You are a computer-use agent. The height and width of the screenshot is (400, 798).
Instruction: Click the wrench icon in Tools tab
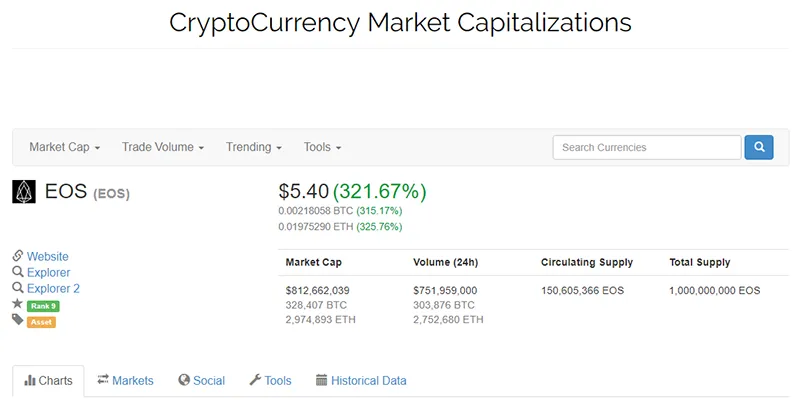[x=255, y=380]
